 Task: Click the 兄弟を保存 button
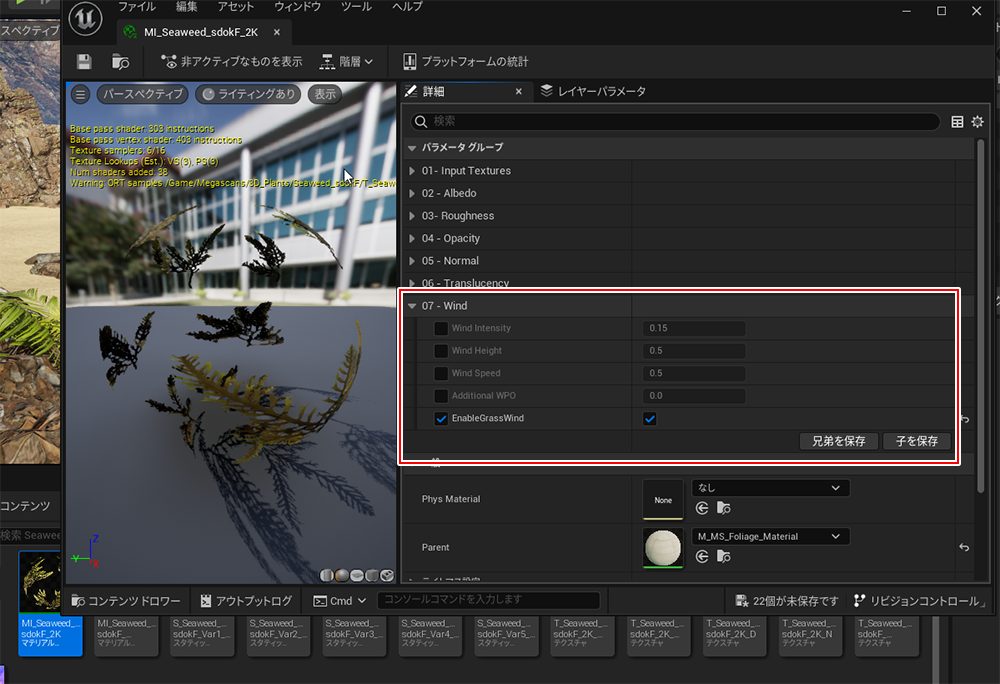tap(838, 441)
